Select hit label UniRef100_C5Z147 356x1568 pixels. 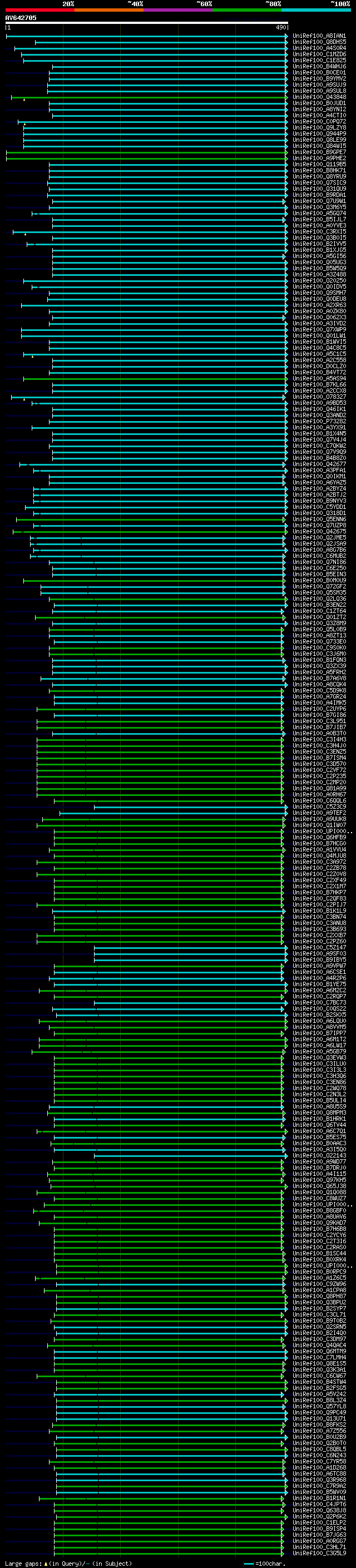[x=319, y=948]
